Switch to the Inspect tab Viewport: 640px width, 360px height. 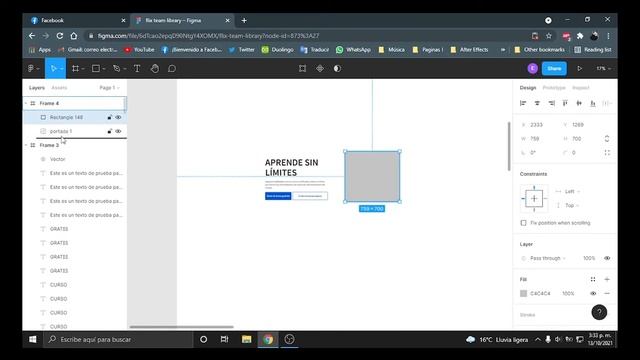coord(581,88)
